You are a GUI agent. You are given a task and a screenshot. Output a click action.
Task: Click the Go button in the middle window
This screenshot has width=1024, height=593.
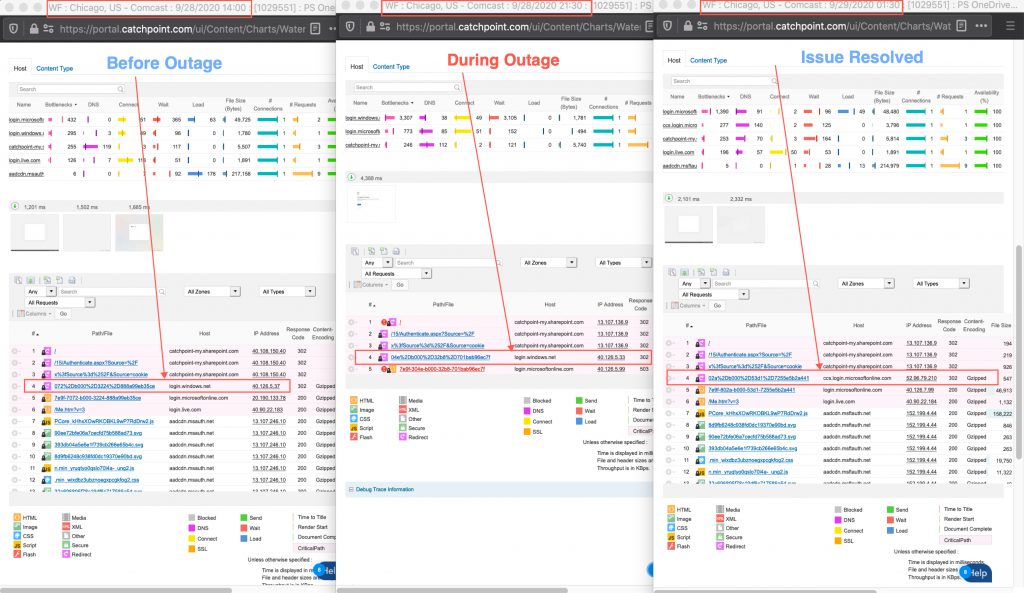(x=400, y=285)
